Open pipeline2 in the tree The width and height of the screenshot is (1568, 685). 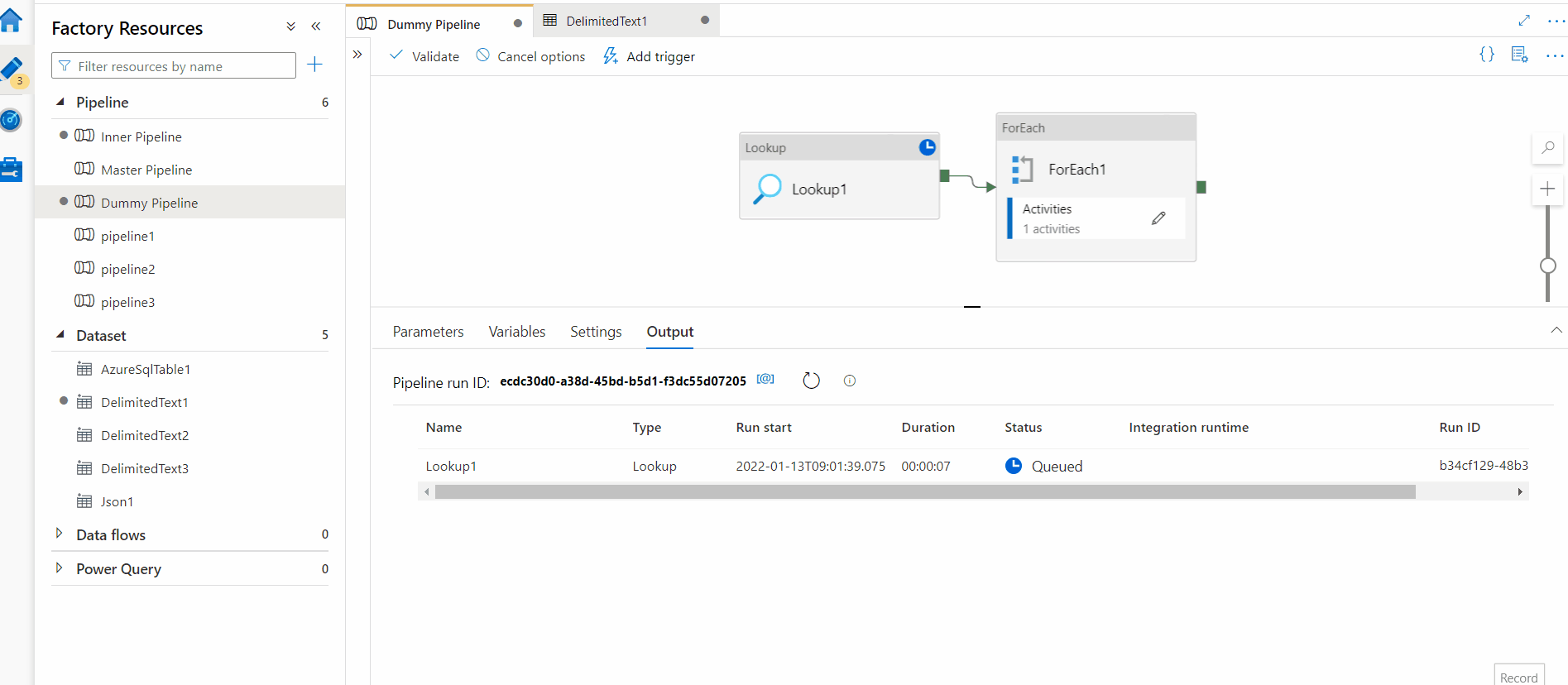coord(128,269)
